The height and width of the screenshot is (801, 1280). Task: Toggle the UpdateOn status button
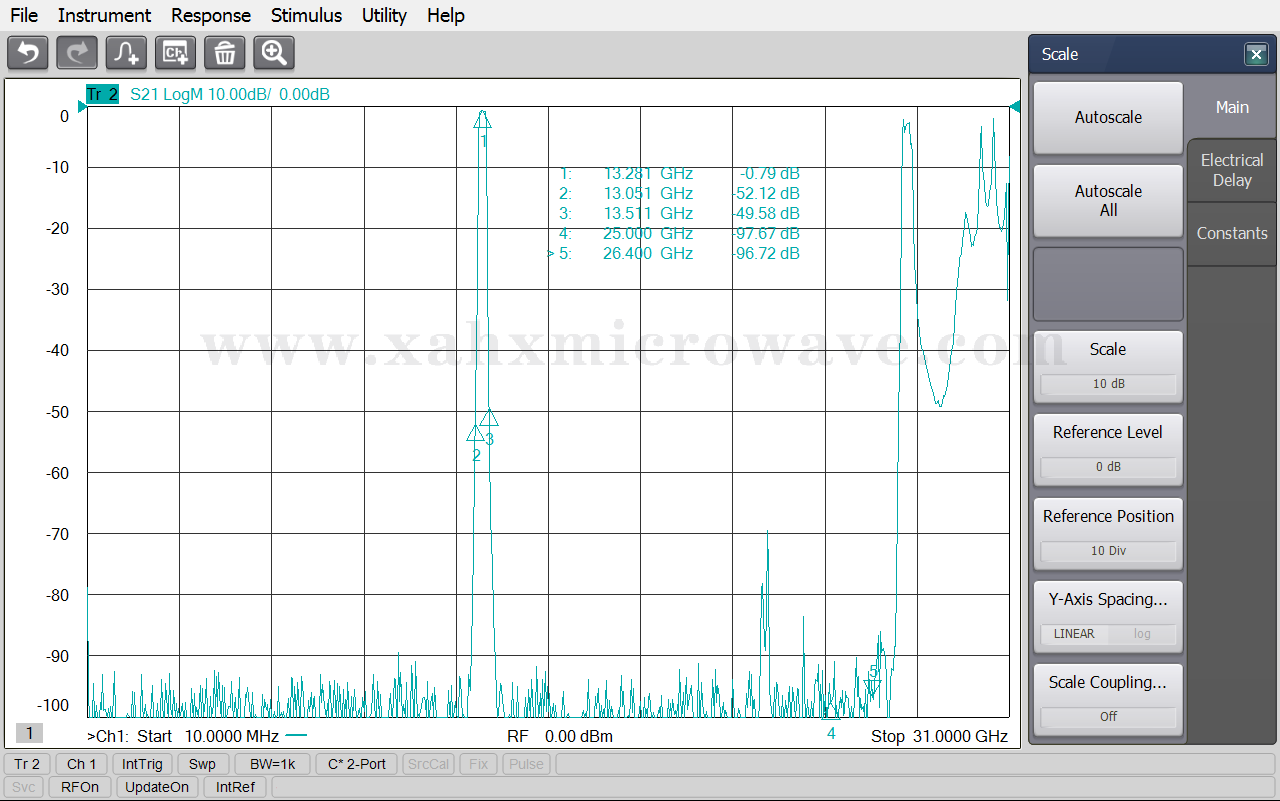(x=157, y=787)
